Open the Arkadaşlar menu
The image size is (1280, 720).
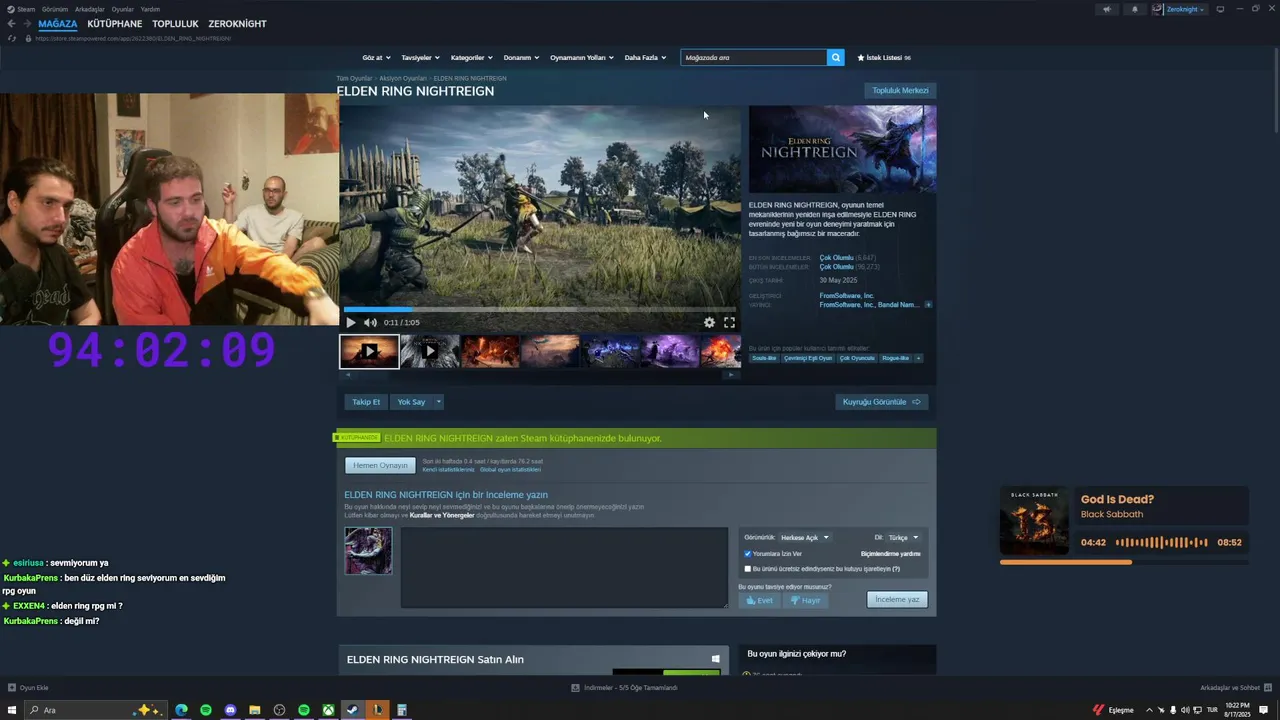(x=89, y=9)
